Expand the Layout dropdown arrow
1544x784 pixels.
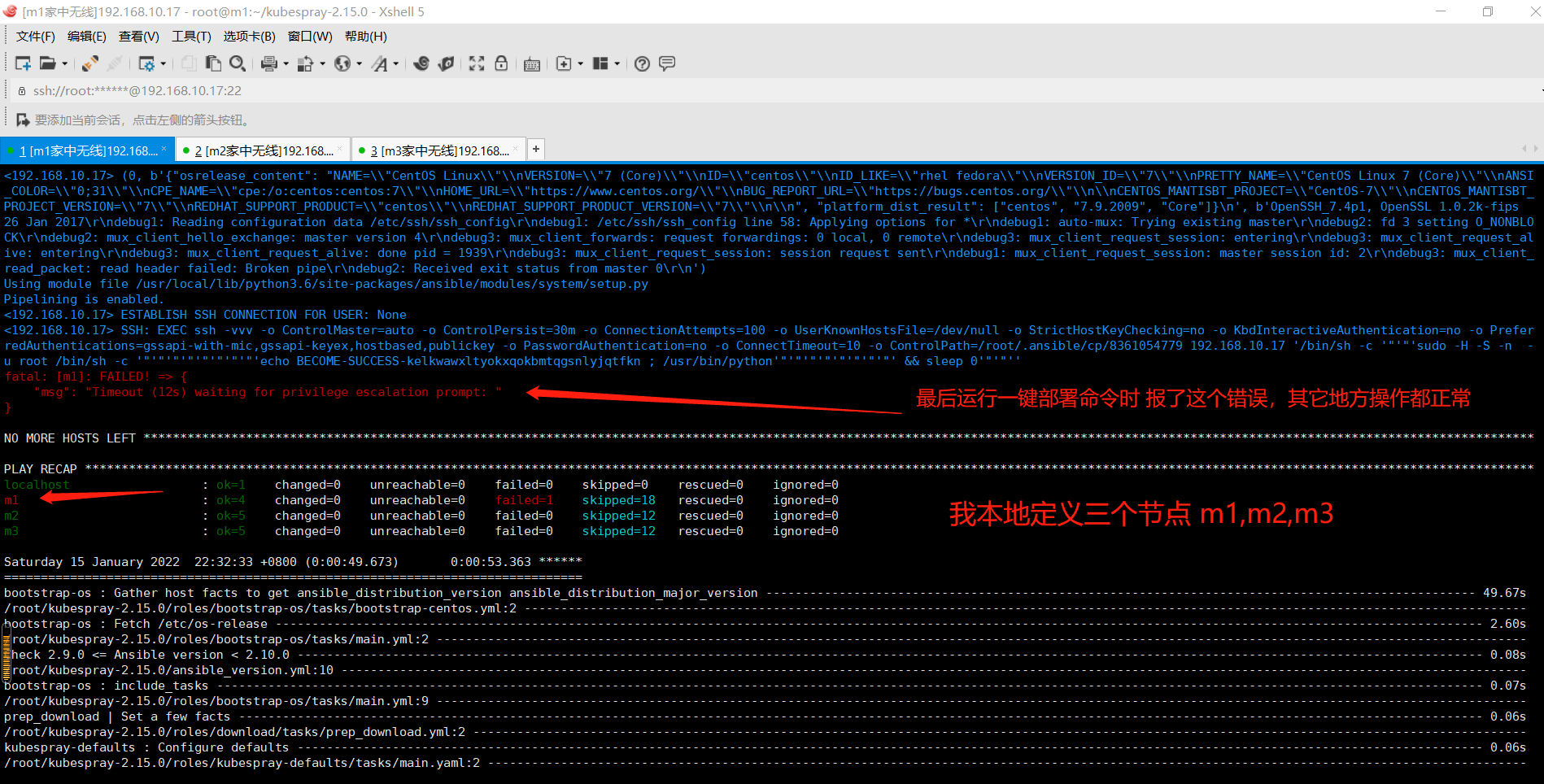point(617,63)
